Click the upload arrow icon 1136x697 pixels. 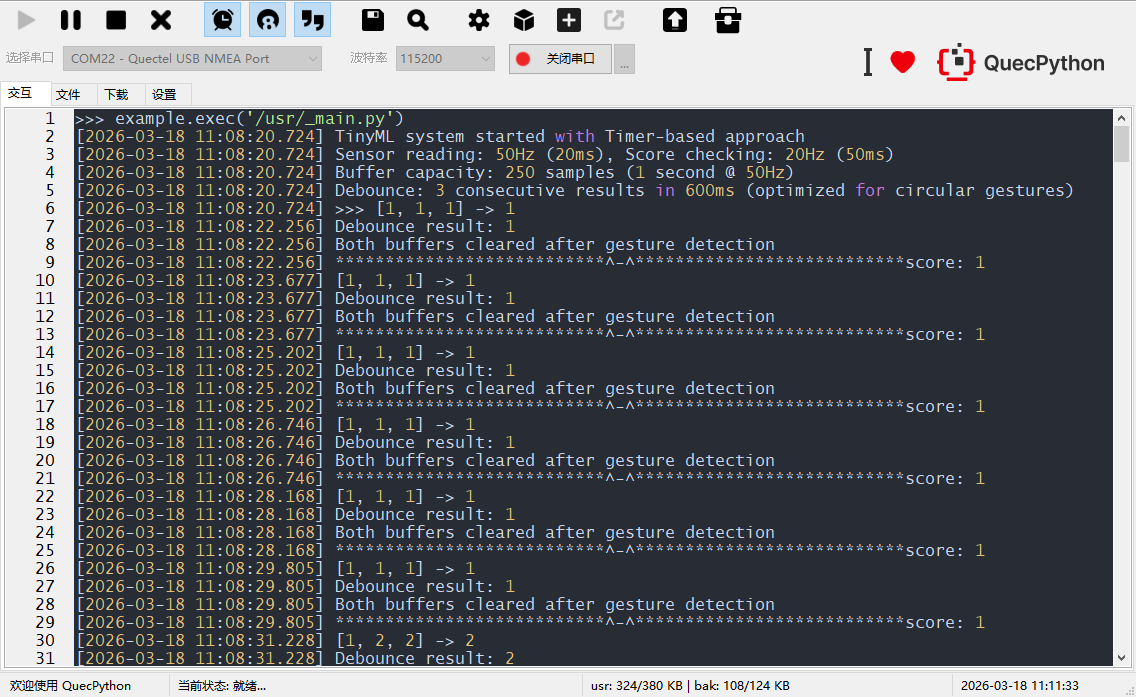click(675, 20)
